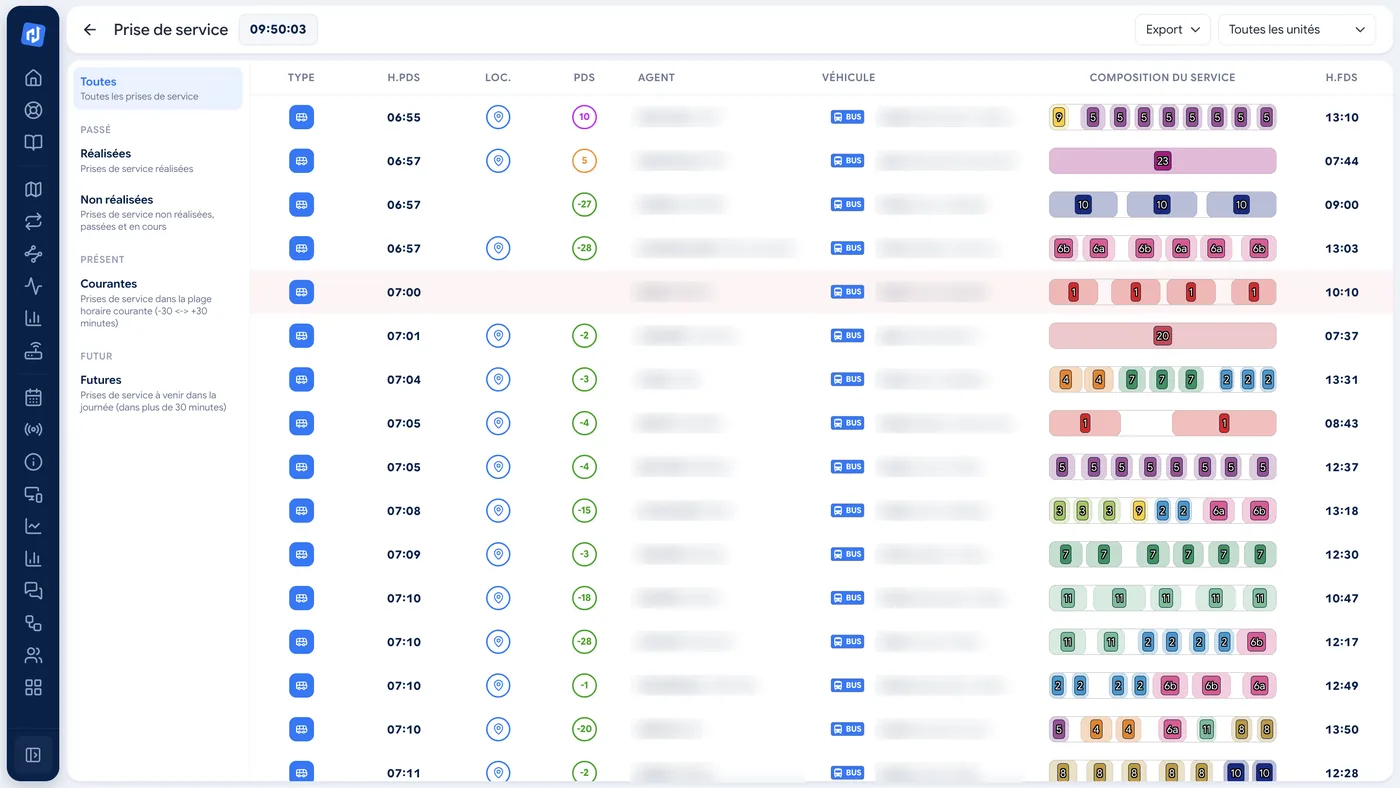
Task: Open the router device icon in the sidebar
Action: (33, 350)
